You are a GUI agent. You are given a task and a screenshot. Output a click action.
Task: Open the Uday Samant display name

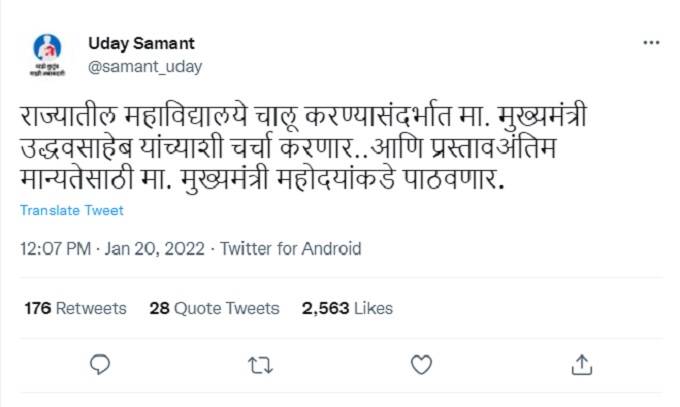pyautogui.click(x=141, y=43)
